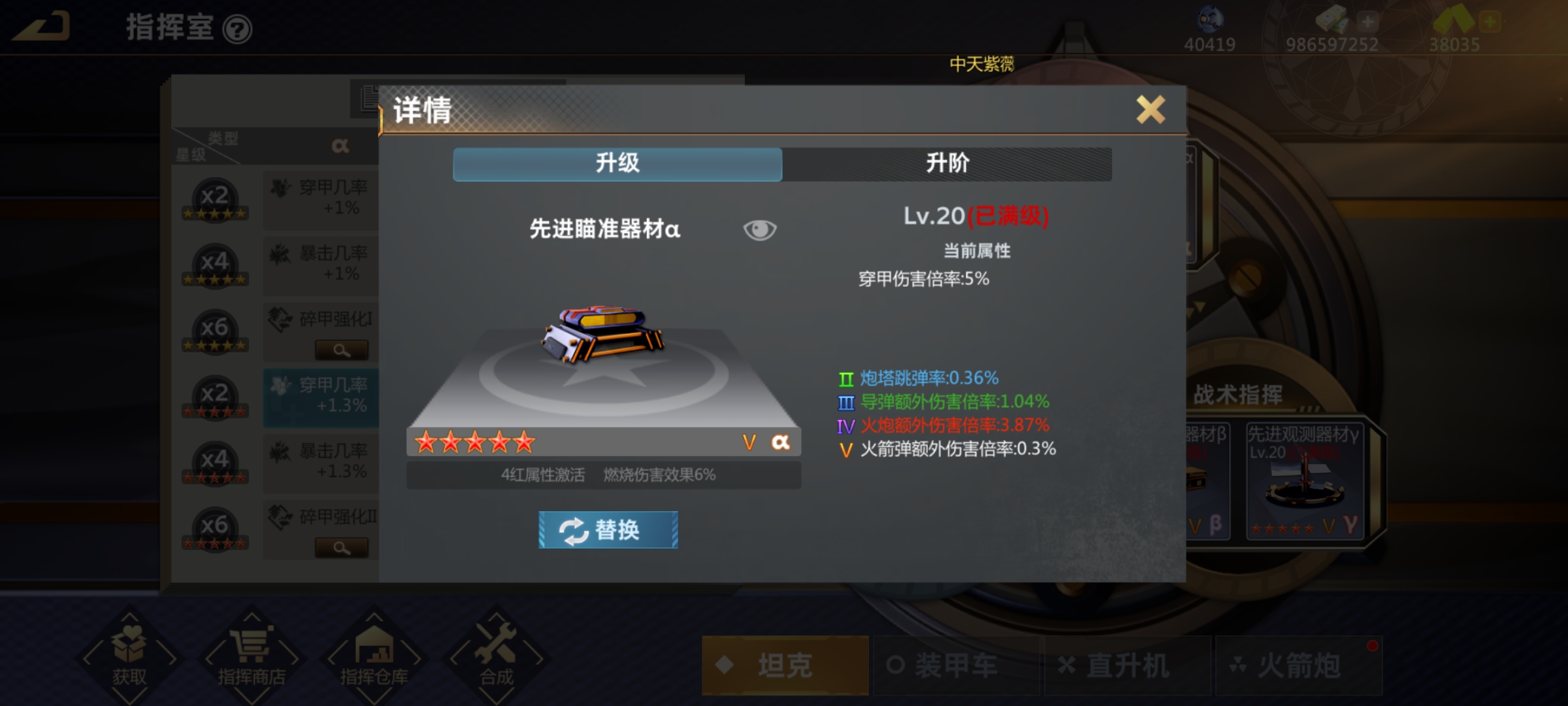Toggle the eye icon beside 先进瞄准器材α
The height and width of the screenshot is (706, 1568).
(x=760, y=229)
